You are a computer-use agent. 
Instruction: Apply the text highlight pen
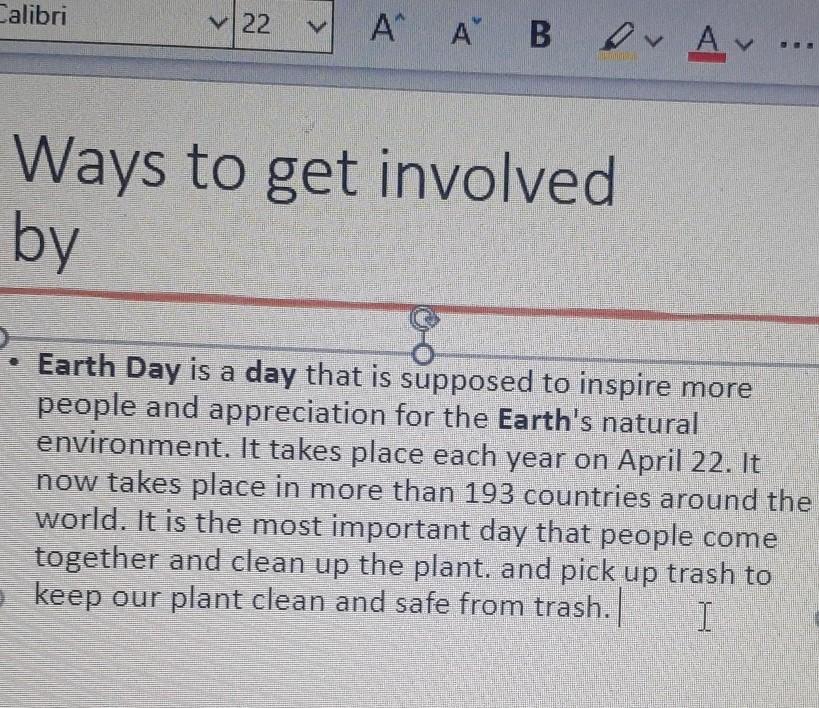pos(618,41)
